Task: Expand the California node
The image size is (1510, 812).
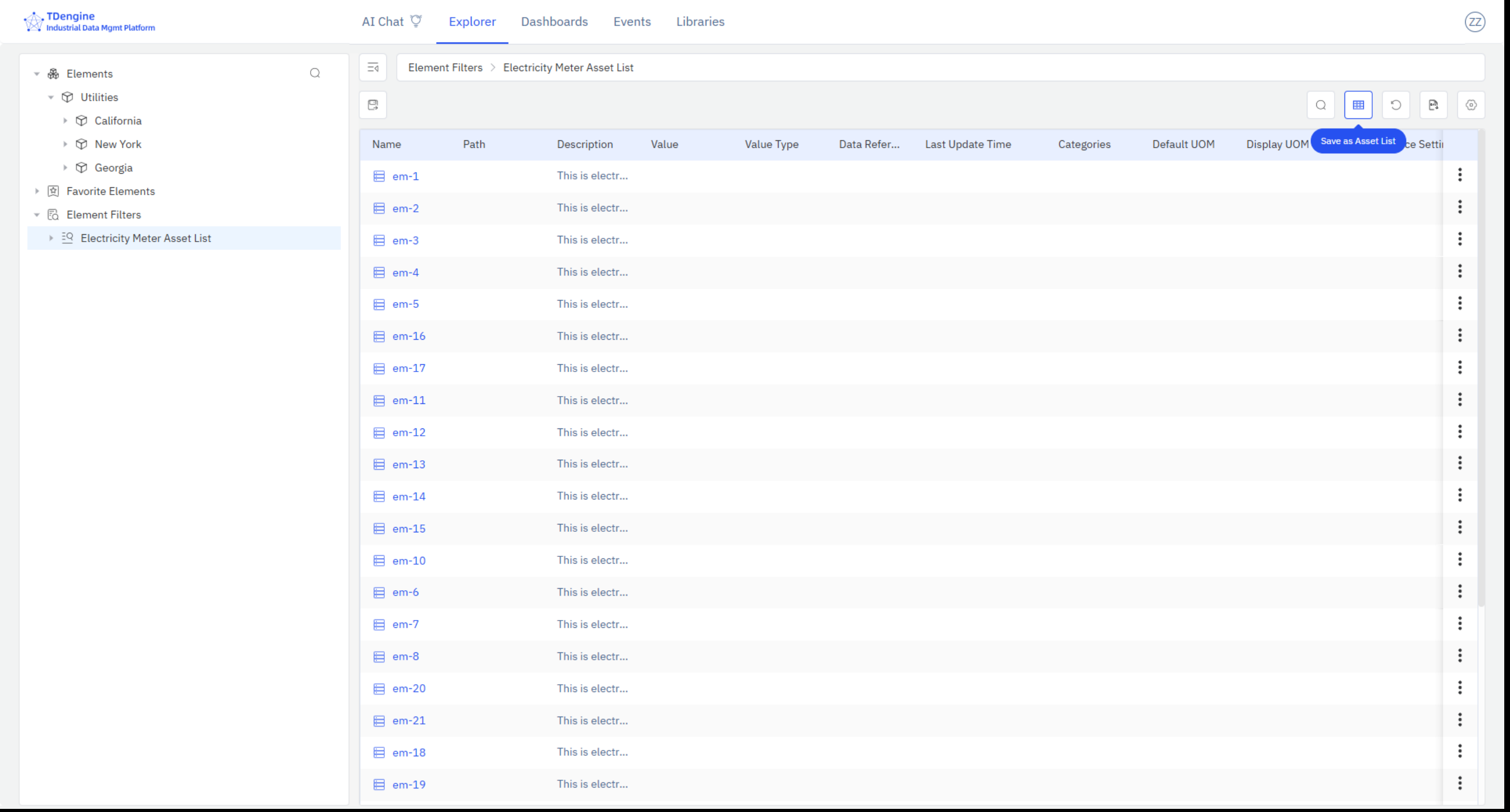Action: pos(66,121)
